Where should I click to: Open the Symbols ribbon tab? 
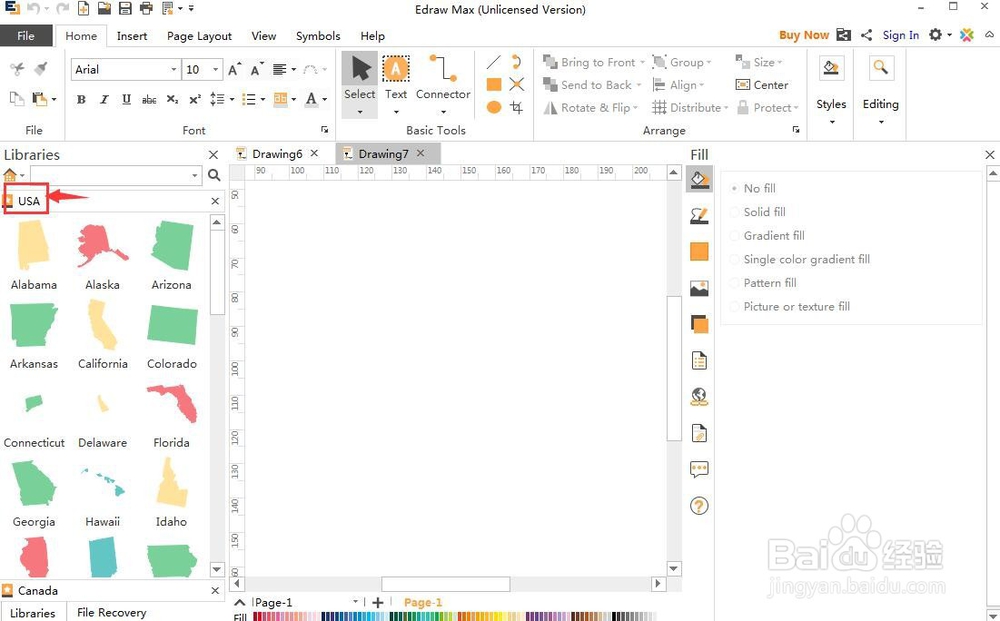tap(318, 36)
